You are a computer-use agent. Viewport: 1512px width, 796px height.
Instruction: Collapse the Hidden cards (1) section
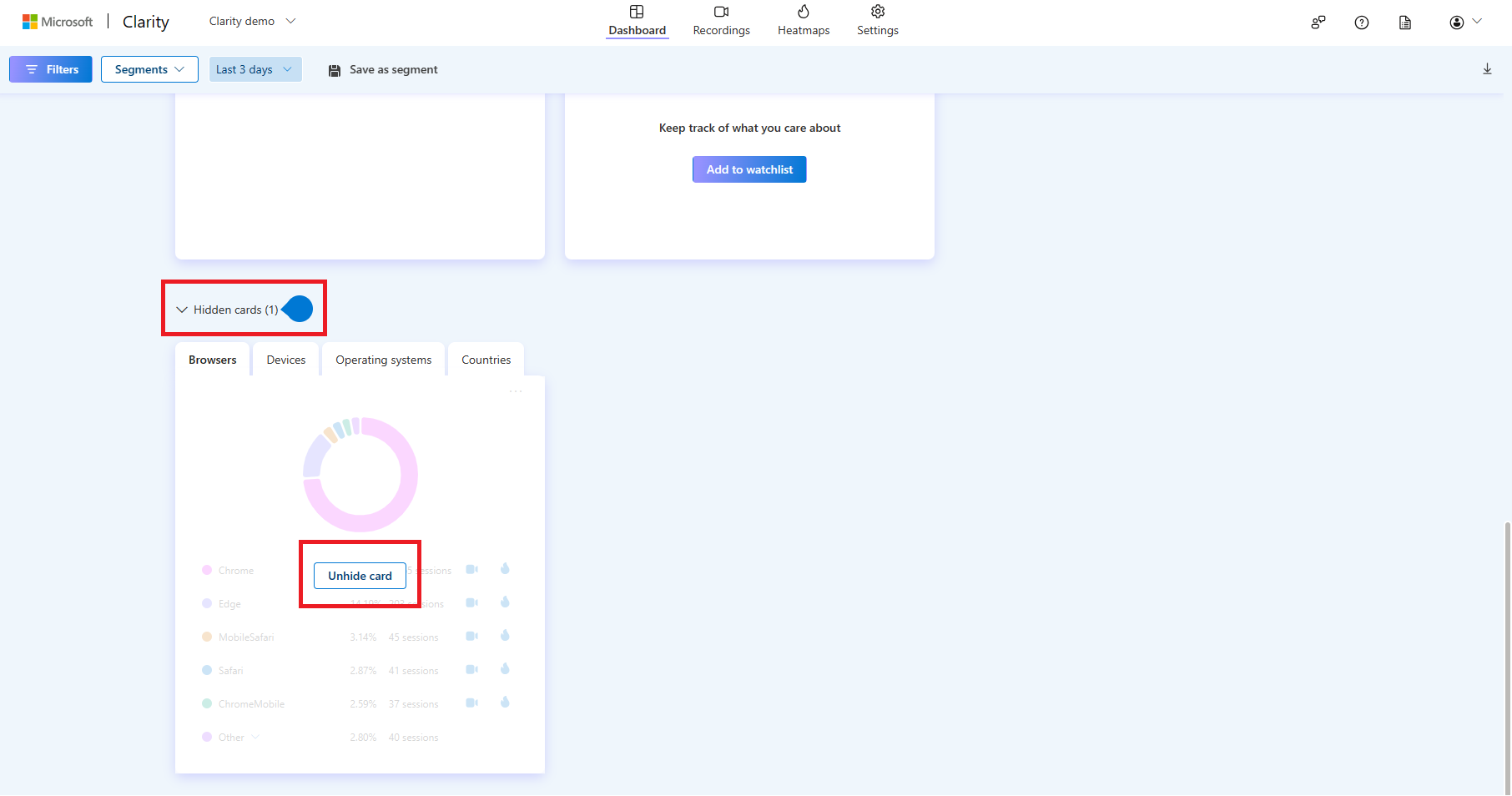click(228, 310)
